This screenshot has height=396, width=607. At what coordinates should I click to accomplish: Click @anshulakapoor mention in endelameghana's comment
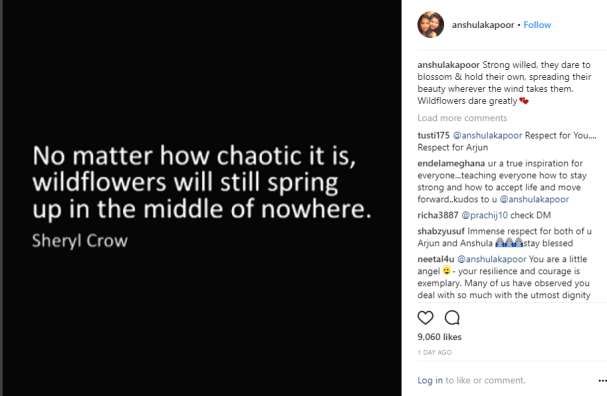click(x=534, y=199)
